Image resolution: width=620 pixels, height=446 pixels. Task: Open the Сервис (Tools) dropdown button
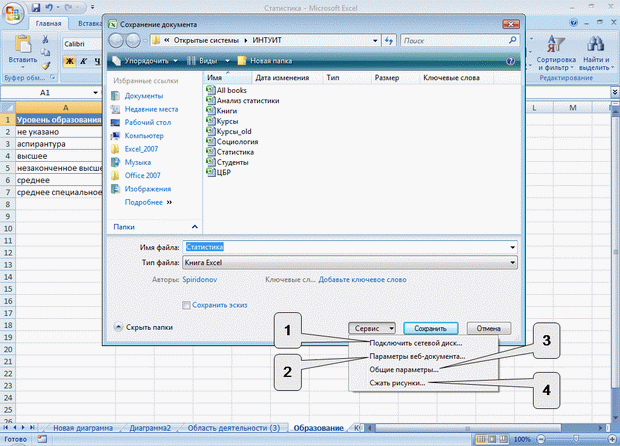pyautogui.click(x=372, y=328)
